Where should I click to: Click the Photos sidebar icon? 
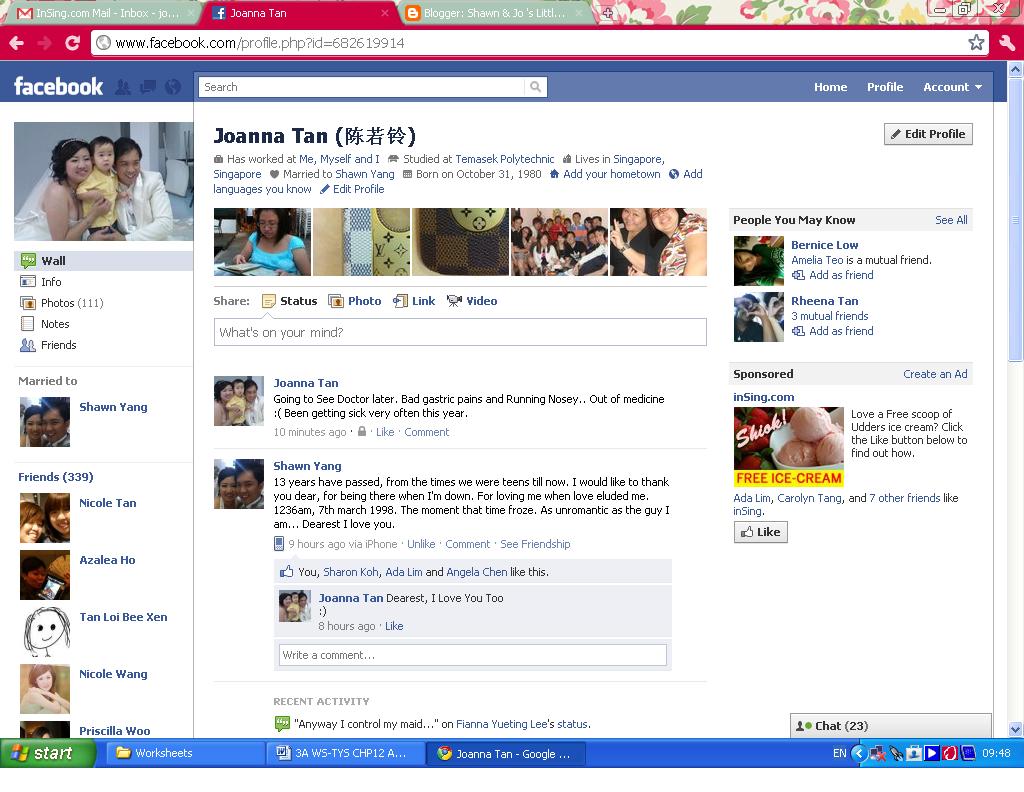tap(27, 303)
